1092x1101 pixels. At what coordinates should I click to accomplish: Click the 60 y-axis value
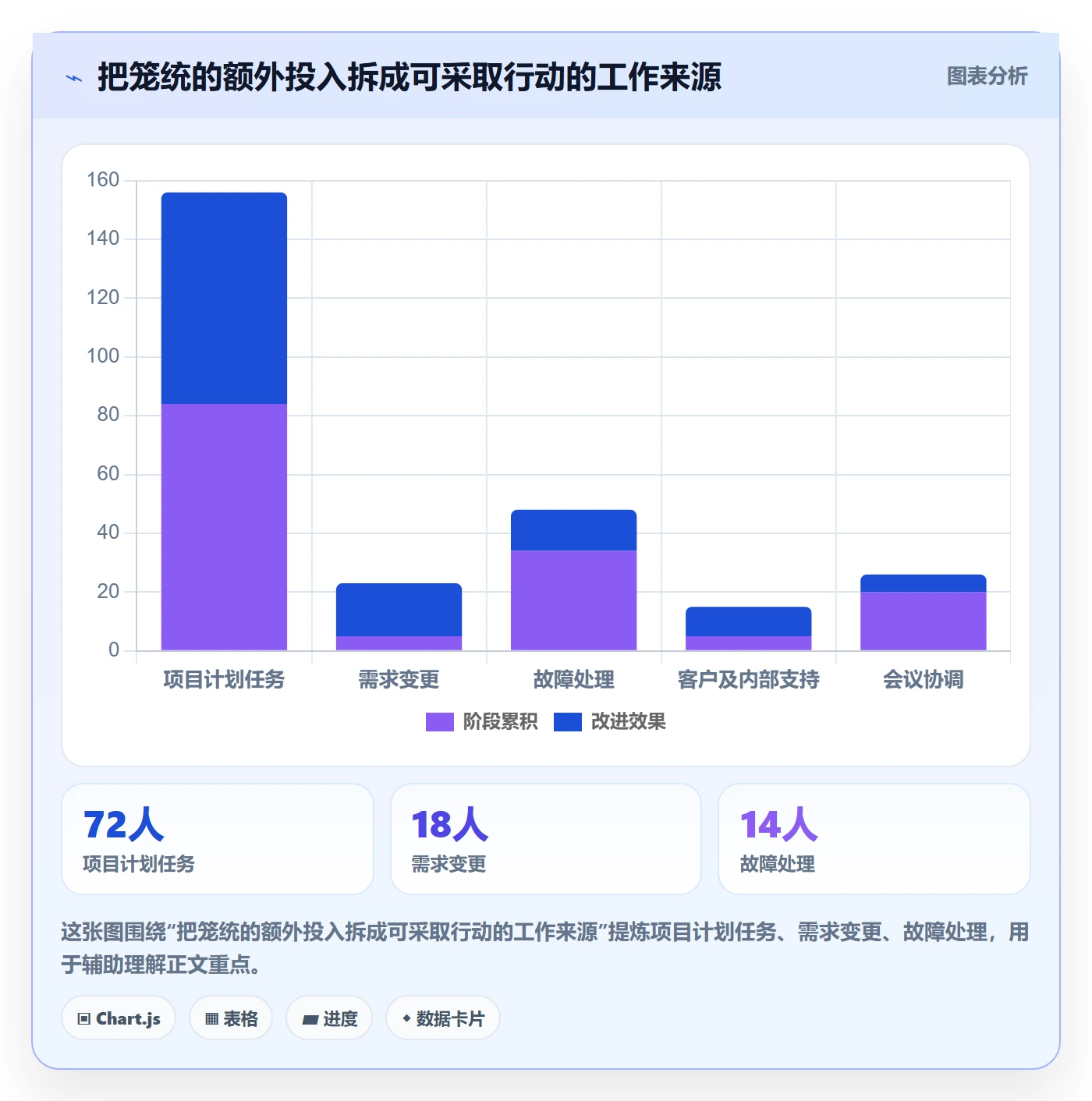point(108,474)
